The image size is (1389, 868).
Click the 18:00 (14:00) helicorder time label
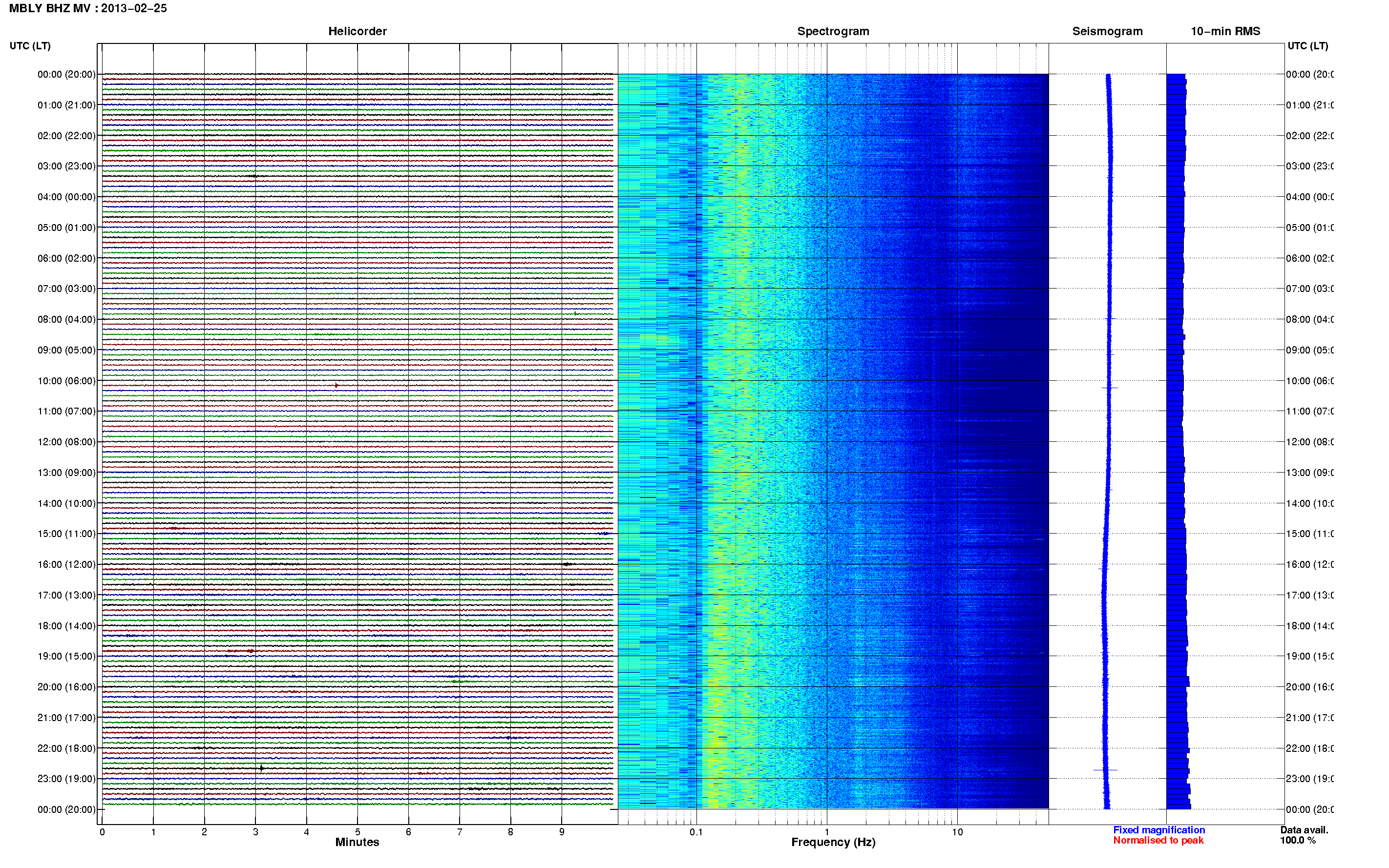pos(66,626)
